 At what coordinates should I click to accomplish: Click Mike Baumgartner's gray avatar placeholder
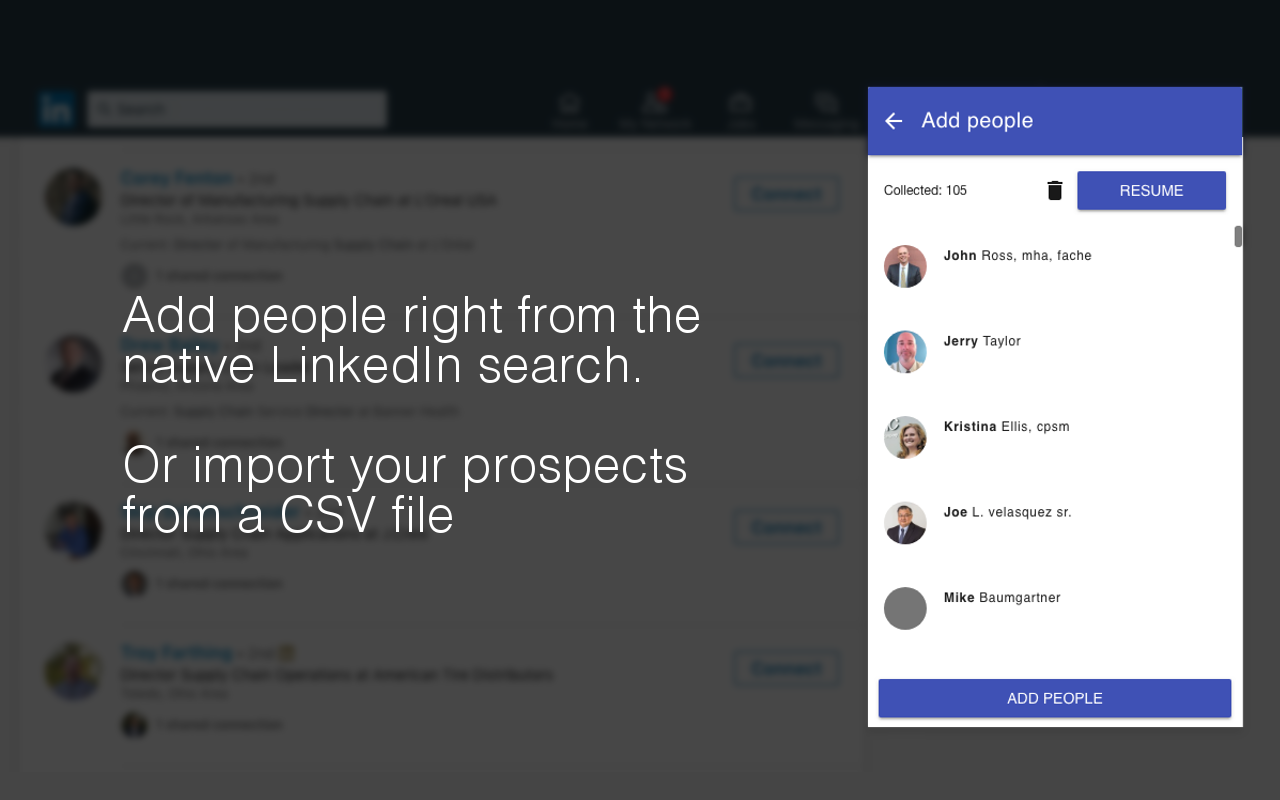905,608
